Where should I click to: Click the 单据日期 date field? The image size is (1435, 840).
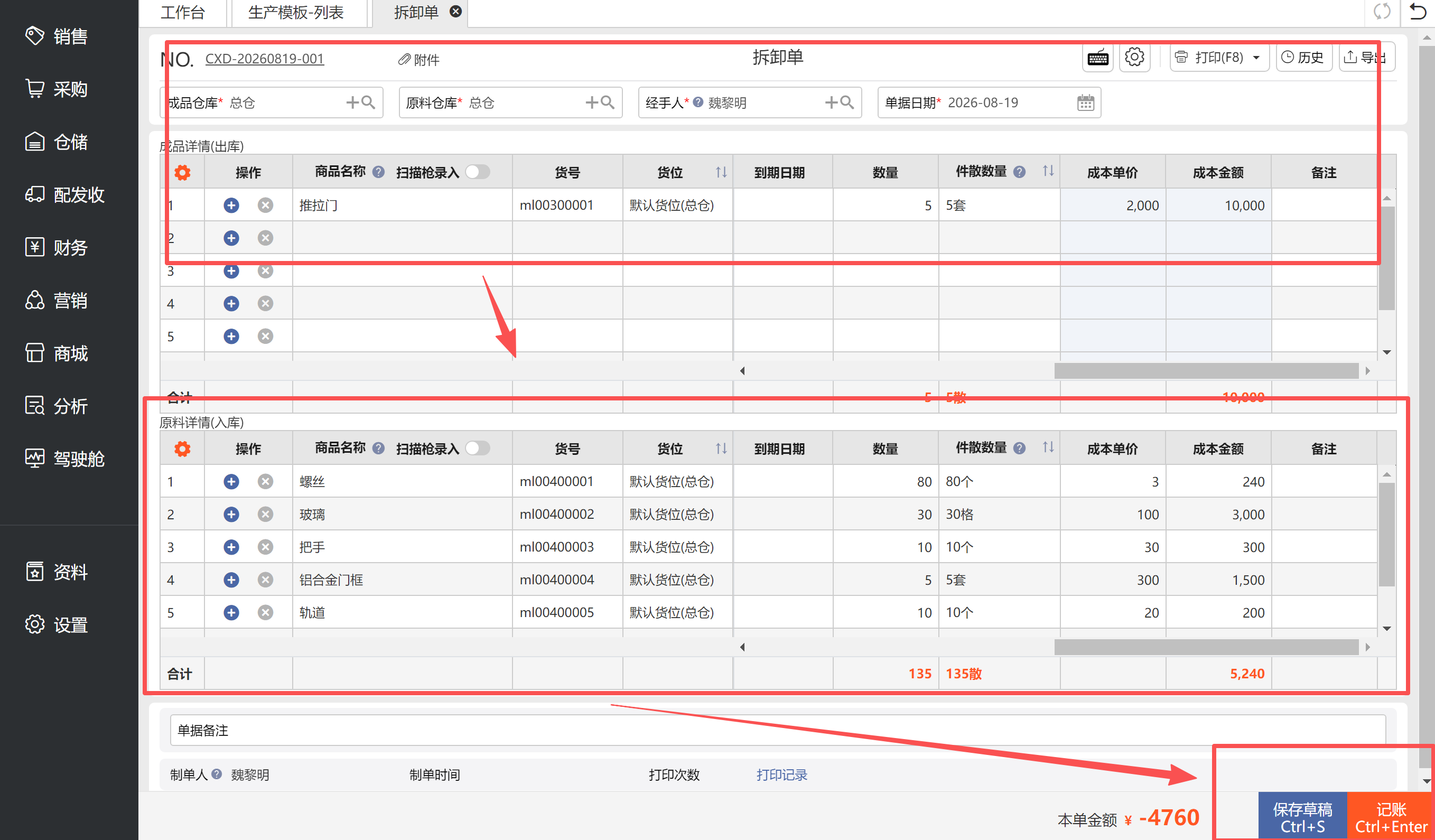click(x=989, y=102)
